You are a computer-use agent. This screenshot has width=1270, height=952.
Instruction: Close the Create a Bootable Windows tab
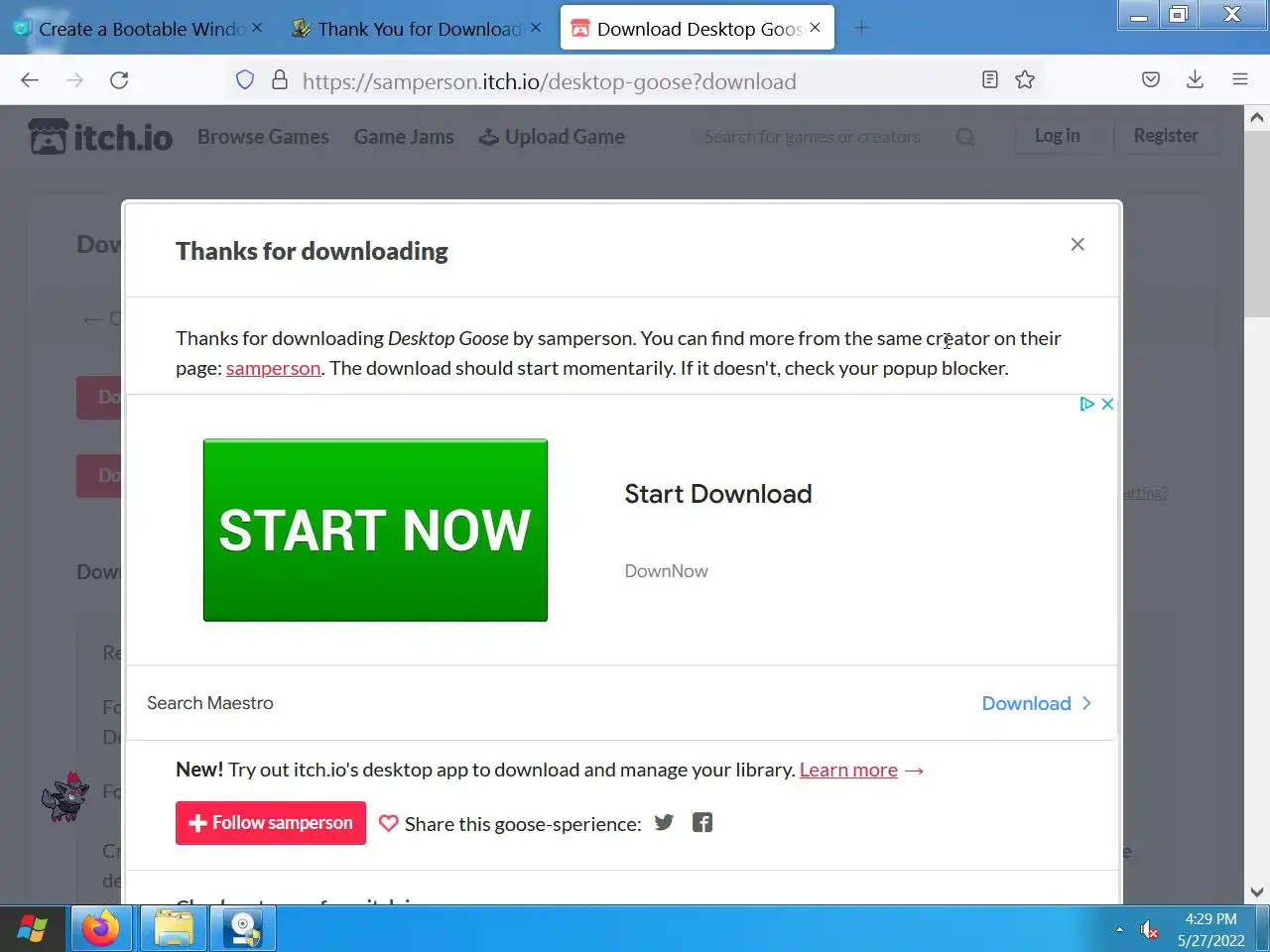point(257,28)
